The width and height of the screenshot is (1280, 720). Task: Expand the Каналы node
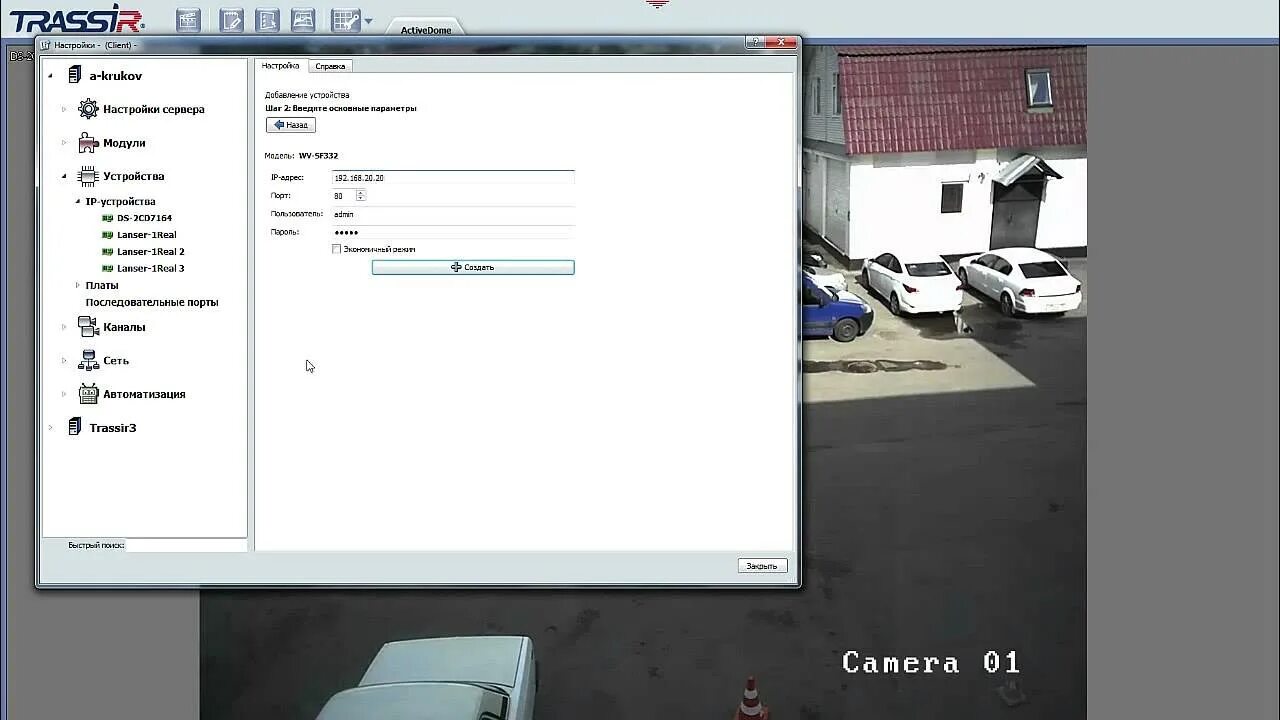point(64,327)
